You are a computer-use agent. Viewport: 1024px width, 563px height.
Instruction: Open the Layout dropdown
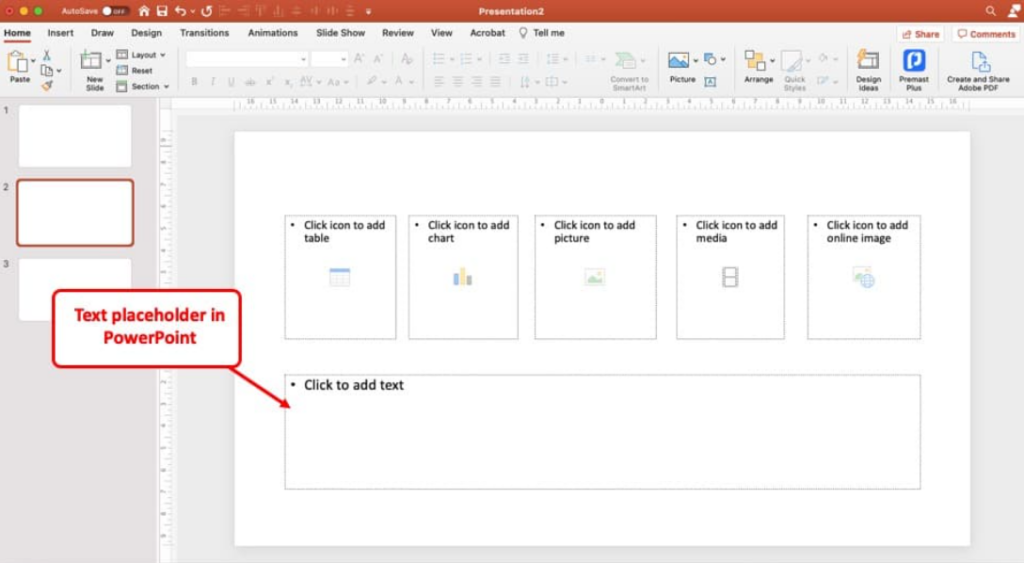point(143,55)
